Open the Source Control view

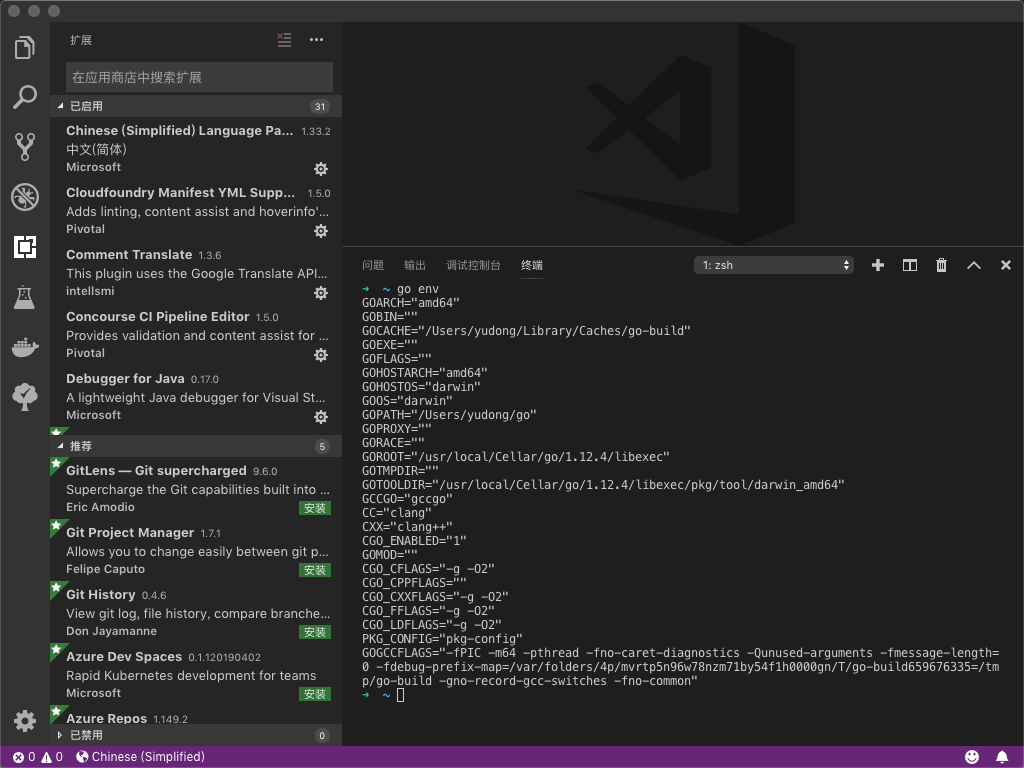(25, 146)
